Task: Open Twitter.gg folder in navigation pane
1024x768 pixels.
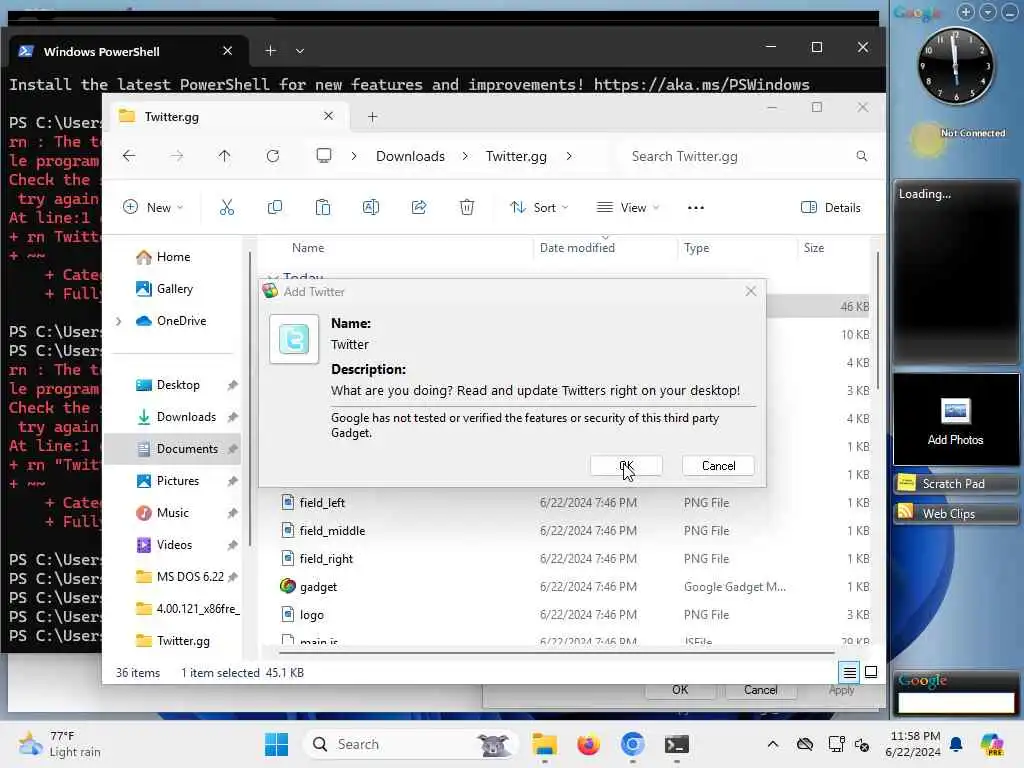Action: click(183, 641)
